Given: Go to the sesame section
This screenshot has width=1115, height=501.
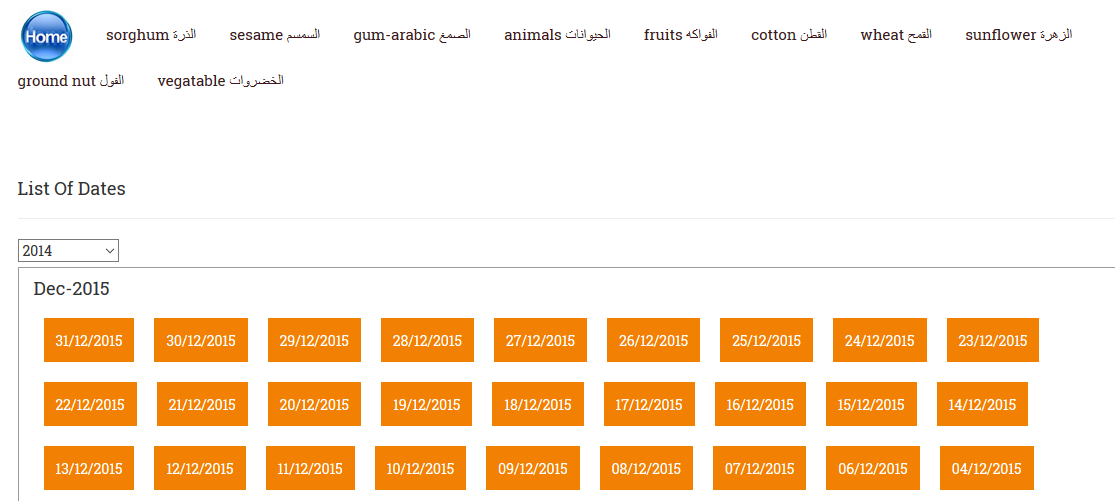Looking at the screenshot, I should click(274, 35).
